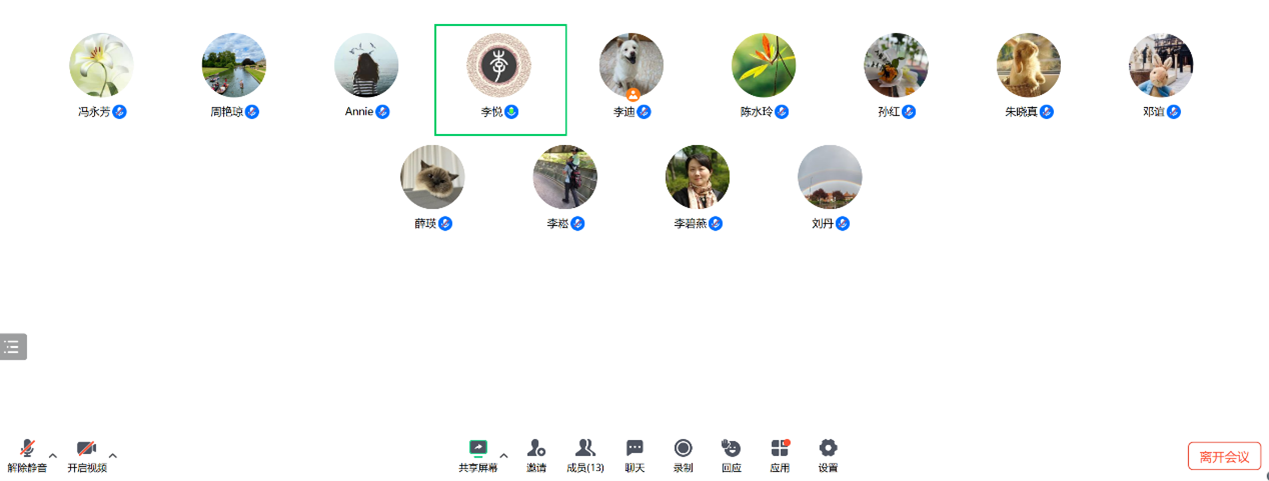Toggle unmute microphone (解除静音)
This screenshot has width=1269, height=481.
(x=27, y=455)
